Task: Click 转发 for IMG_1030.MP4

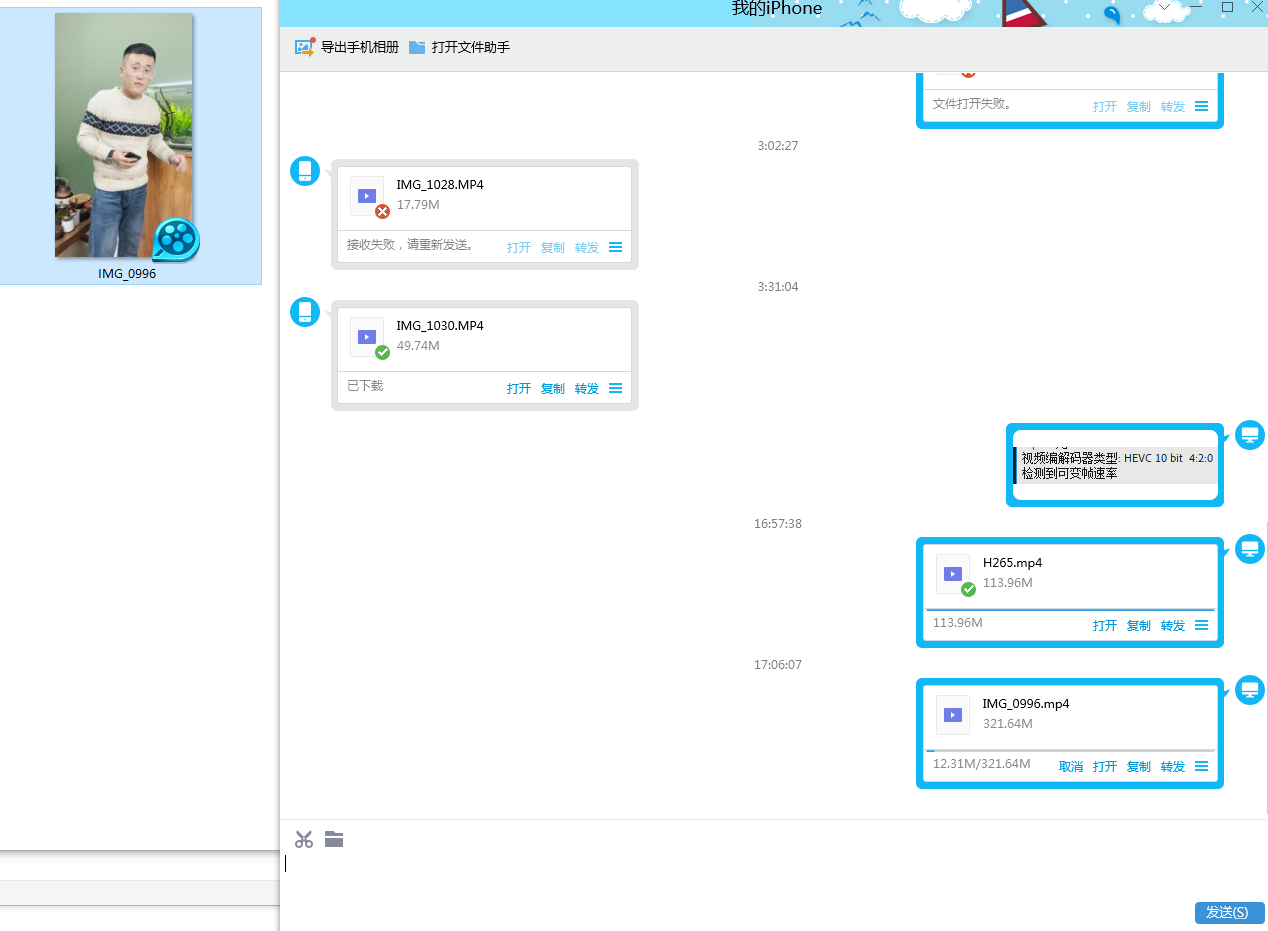Action: pos(587,389)
